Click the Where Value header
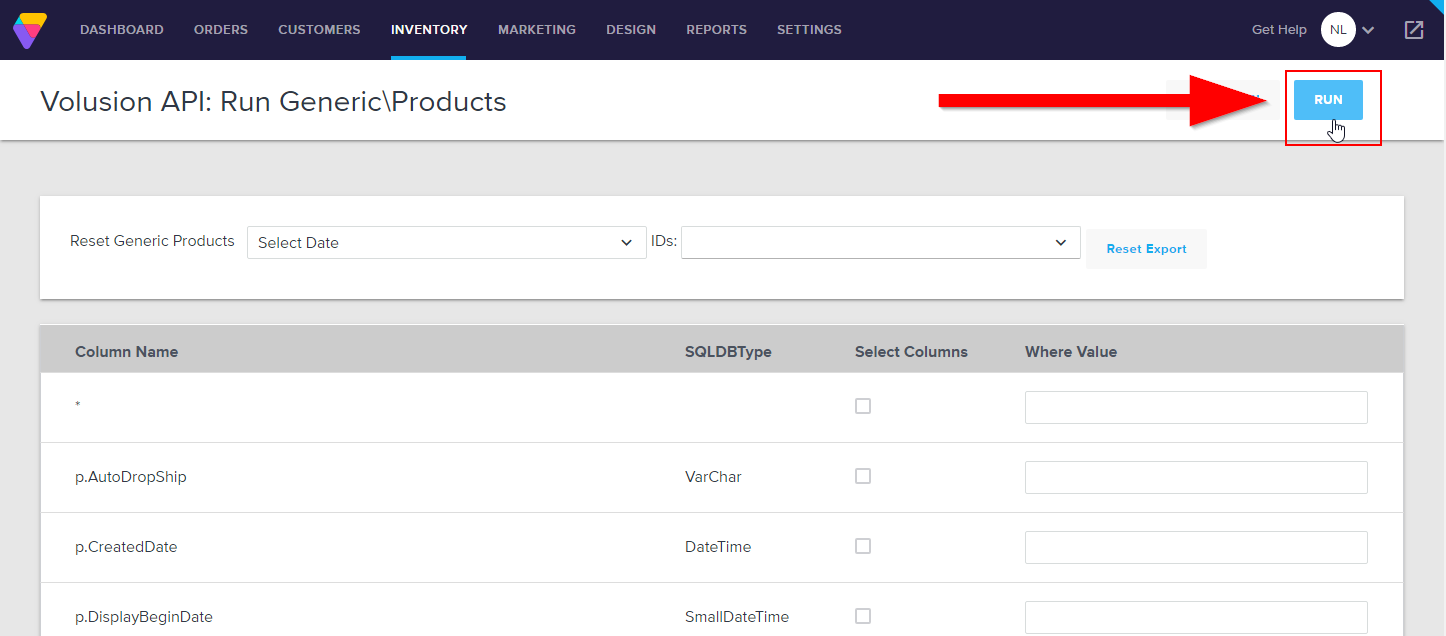The height and width of the screenshot is (636, 1446). coord(1071,351)
